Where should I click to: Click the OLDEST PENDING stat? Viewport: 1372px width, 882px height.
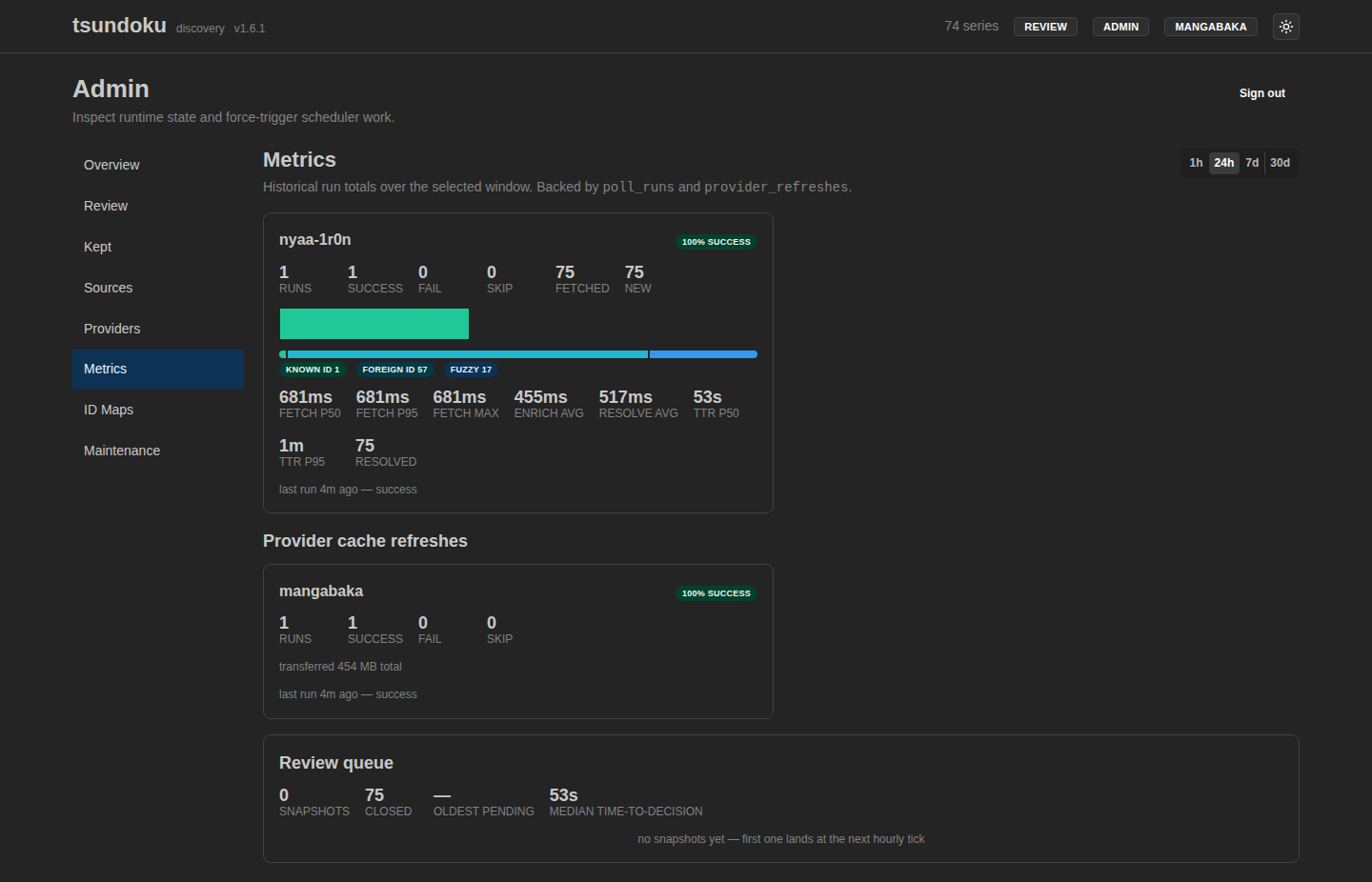tap(483, 802)
